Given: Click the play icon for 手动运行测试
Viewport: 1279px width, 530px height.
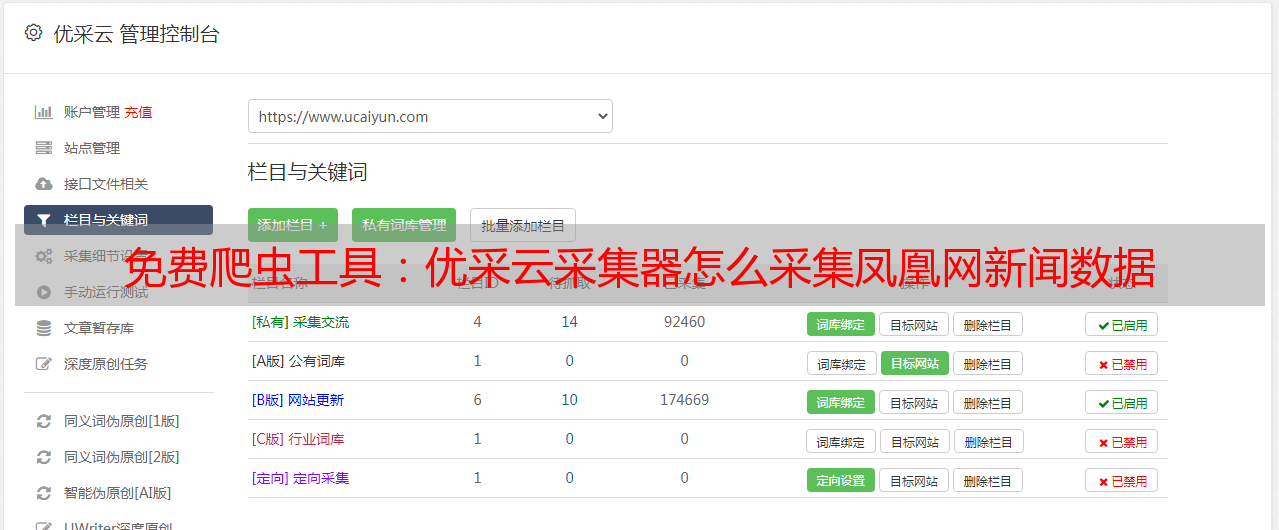Looking at the screenshot, I should tap(43, 292).
